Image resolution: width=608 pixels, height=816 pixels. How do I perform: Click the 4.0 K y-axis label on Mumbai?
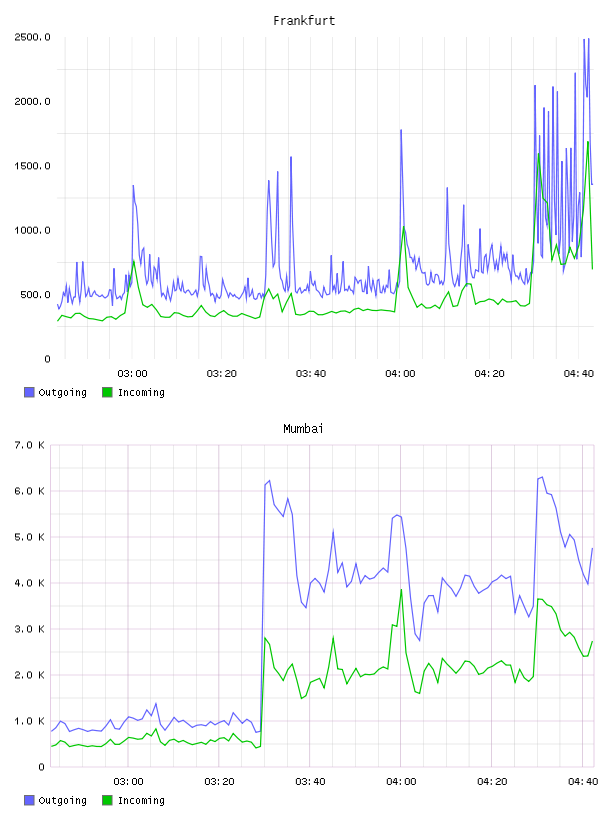coord(30,583)
